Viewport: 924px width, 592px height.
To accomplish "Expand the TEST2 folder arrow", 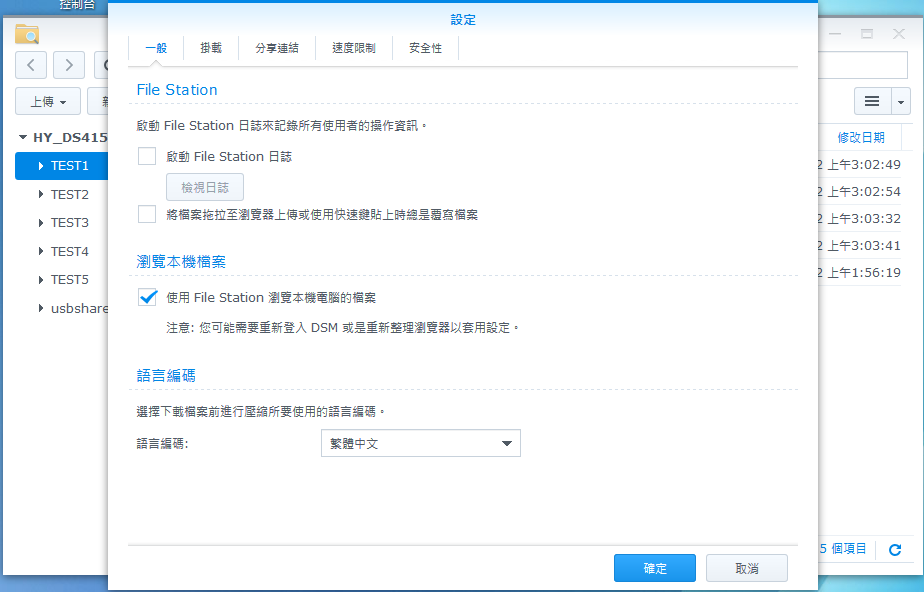I will pyautogui.click(x=41, y=194).
